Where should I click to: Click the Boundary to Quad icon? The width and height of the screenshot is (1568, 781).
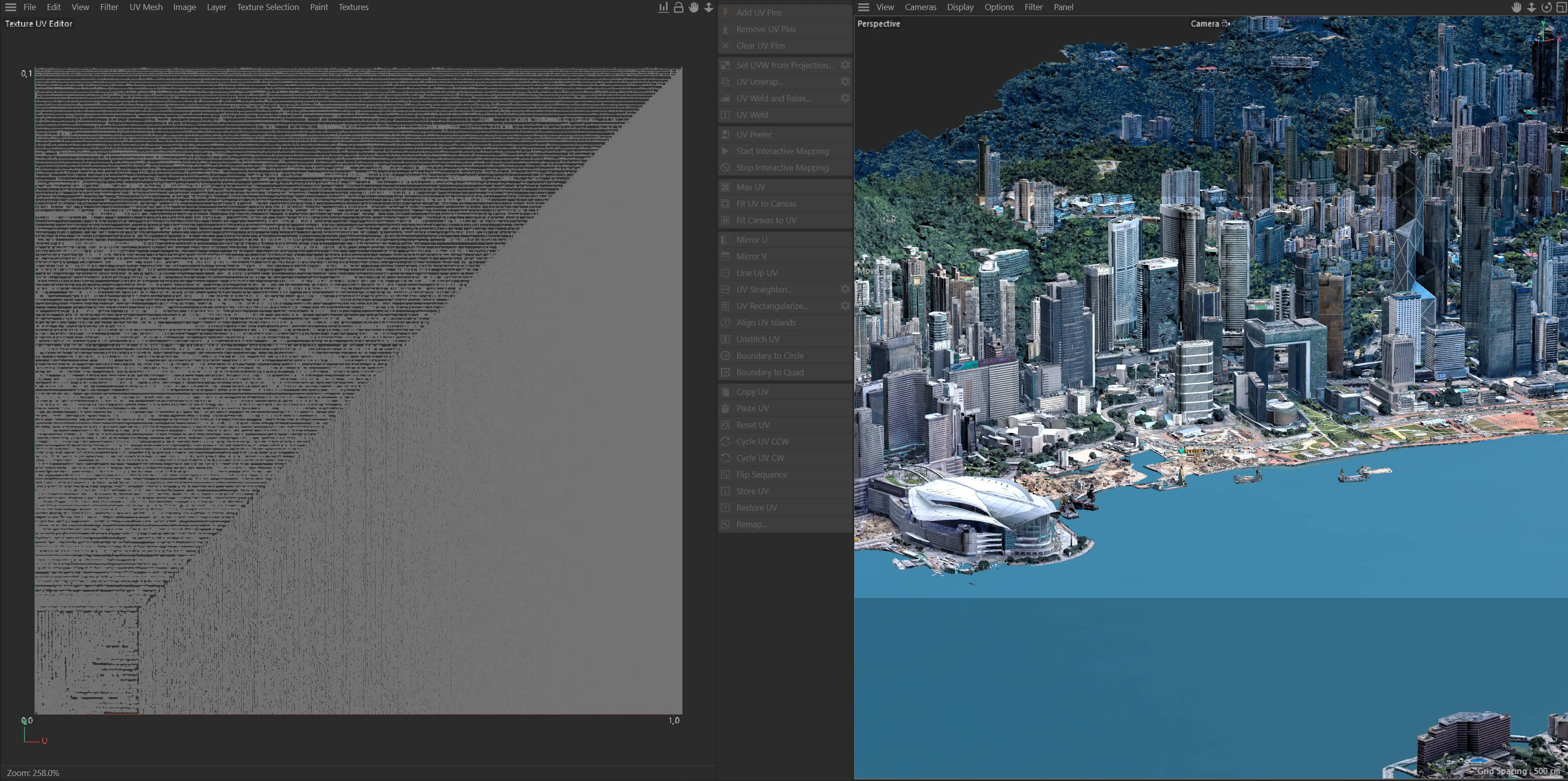(x=726, y=372)
